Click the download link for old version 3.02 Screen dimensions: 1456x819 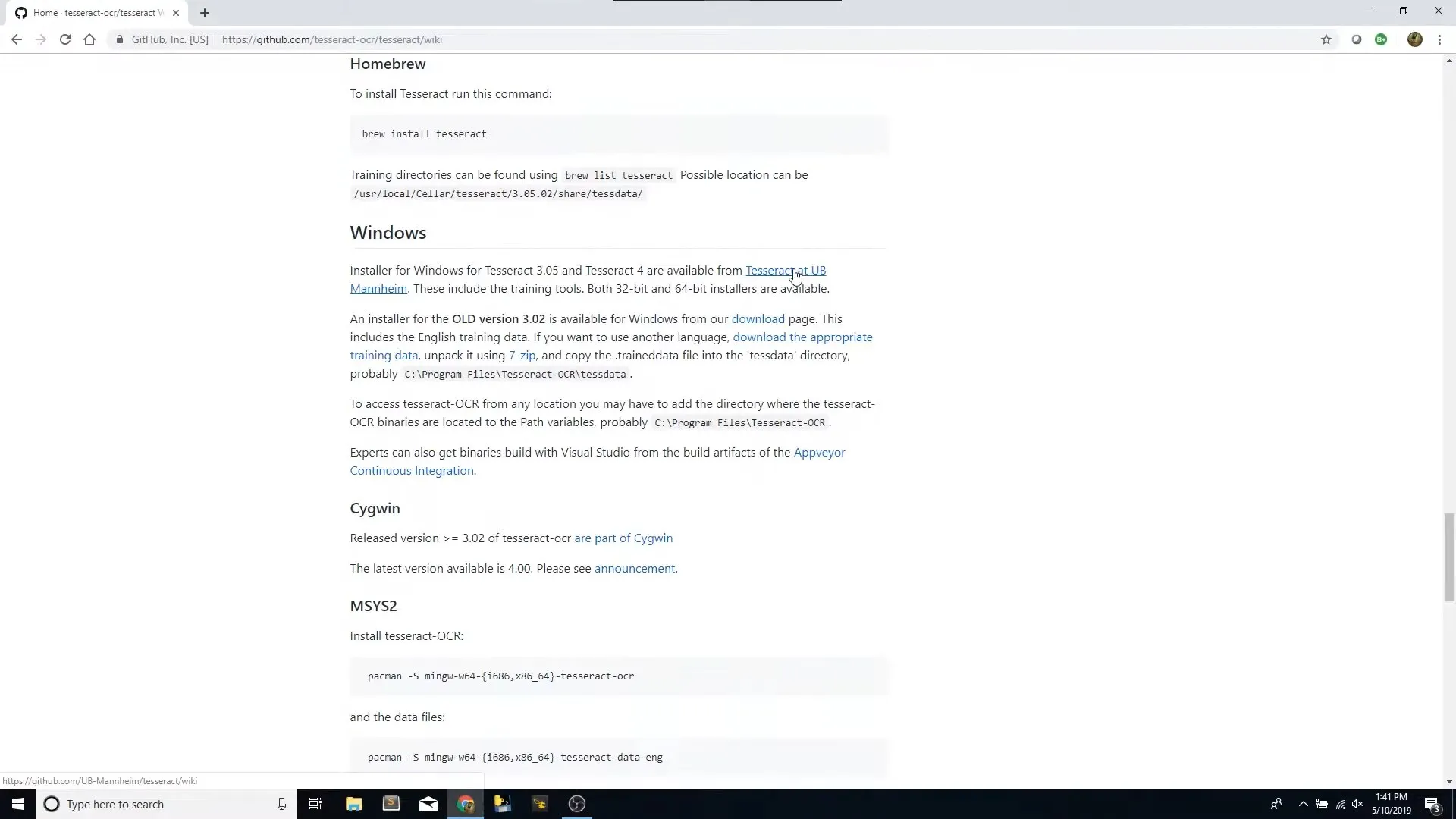[758, 318]
